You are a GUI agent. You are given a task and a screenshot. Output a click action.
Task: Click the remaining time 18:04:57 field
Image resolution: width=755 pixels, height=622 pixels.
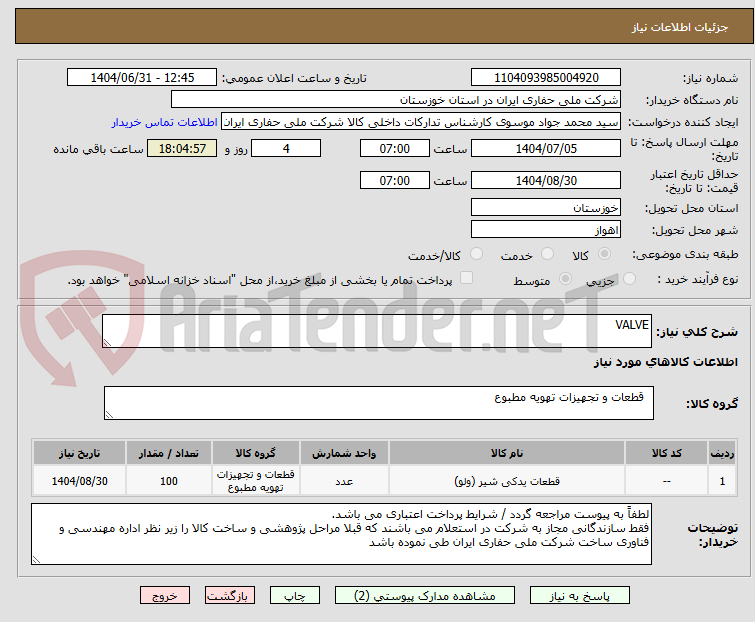click(182, 148)
